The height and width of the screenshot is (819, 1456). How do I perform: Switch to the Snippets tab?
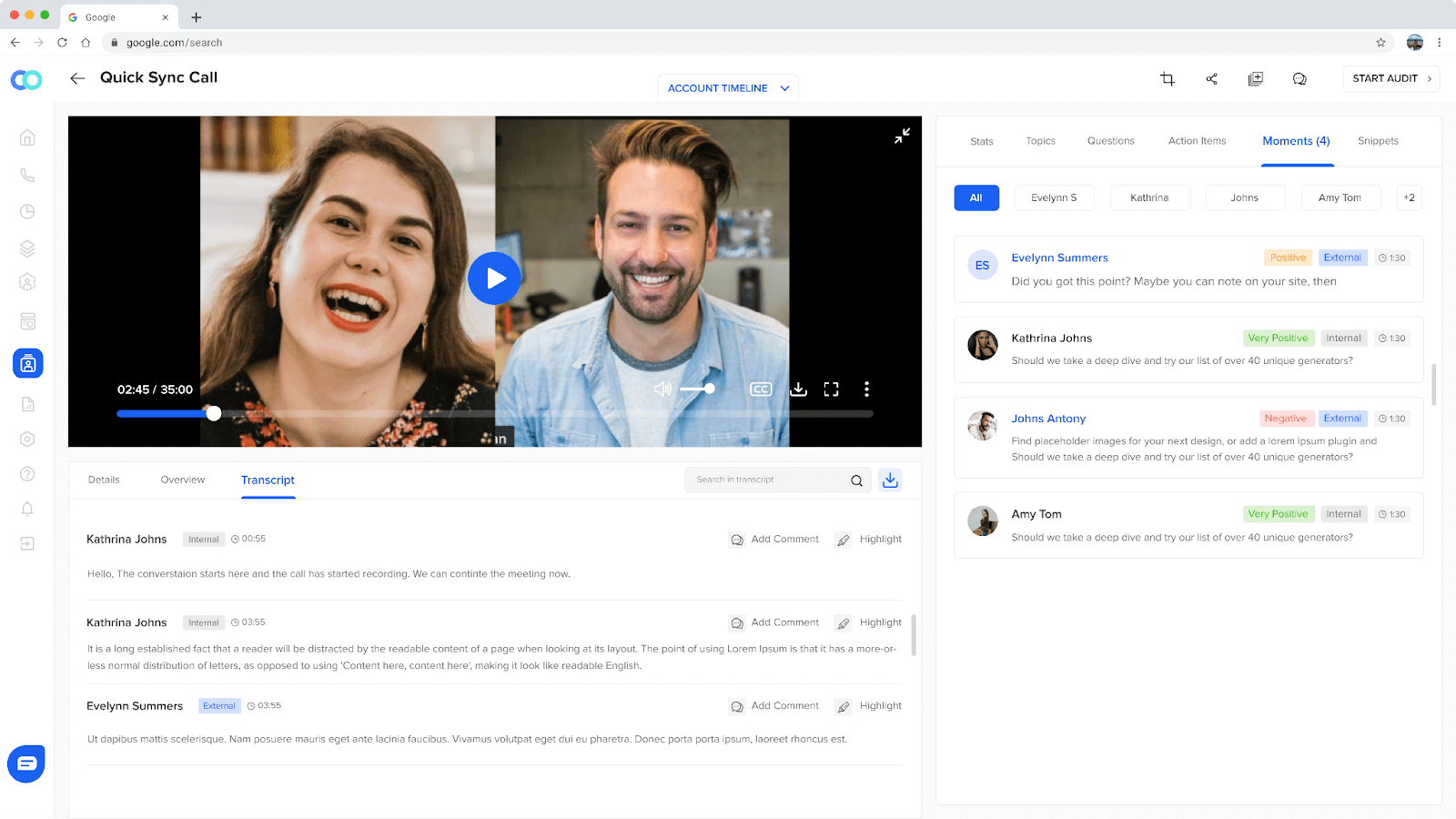click(1377, 141)
